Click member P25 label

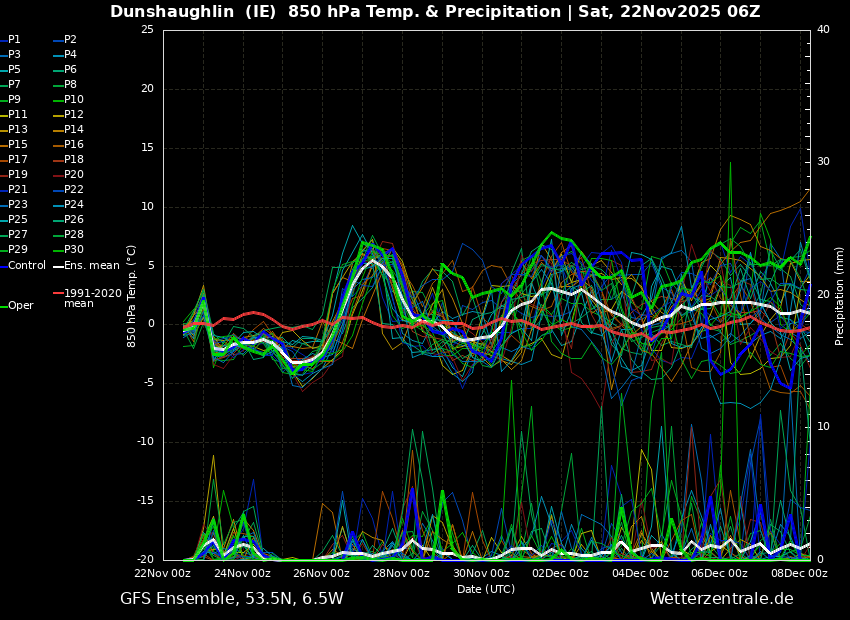pos(17,219)
